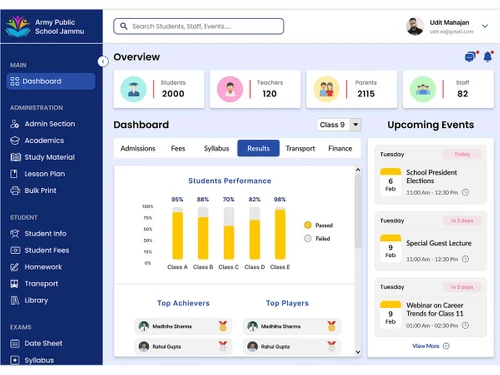Toggle the Passed legend marker
The width and height of the screenshot is (500, 375).
tap(308, 225)
